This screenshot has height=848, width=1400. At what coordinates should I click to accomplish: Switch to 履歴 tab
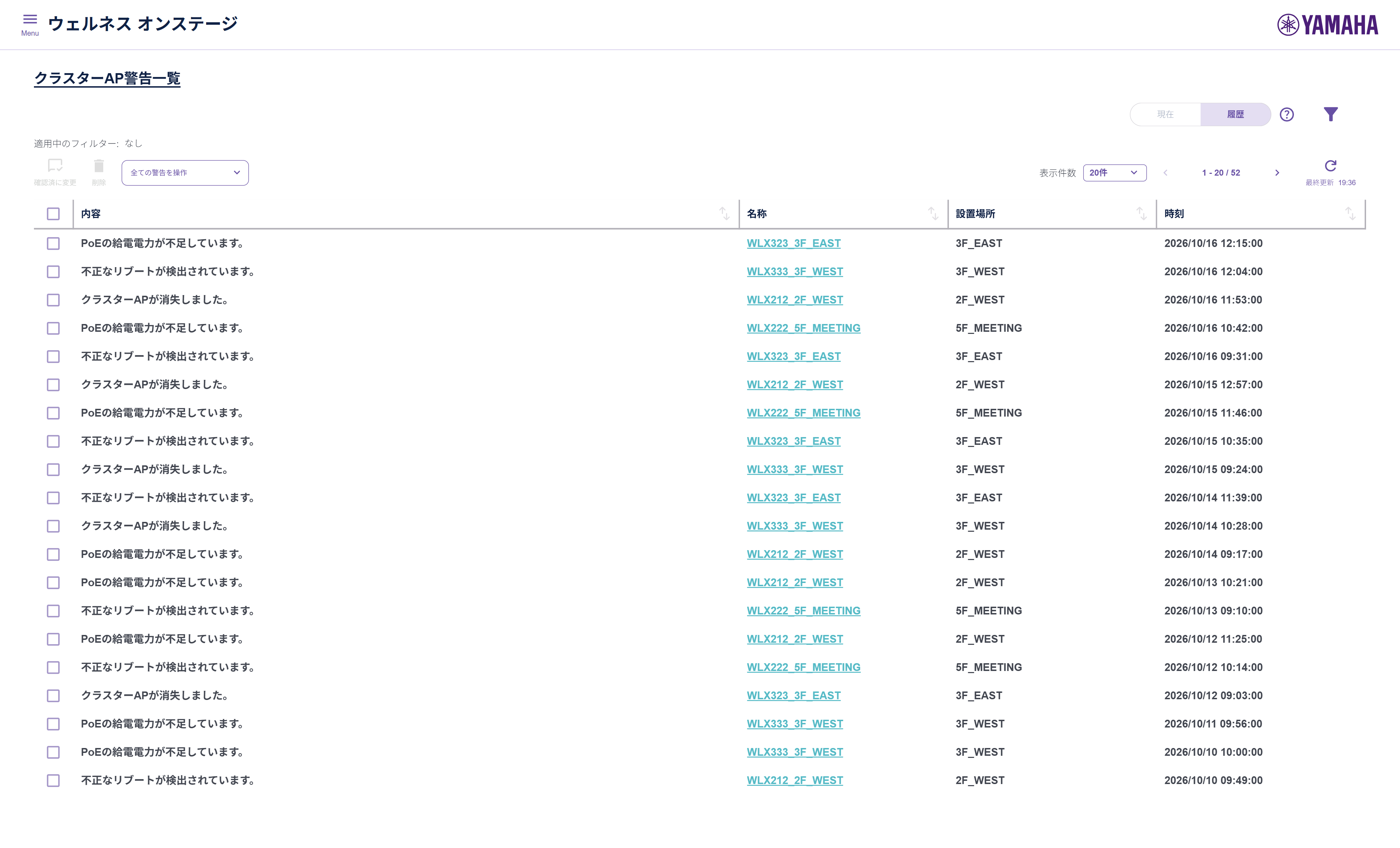click(x=1235, y=114)
